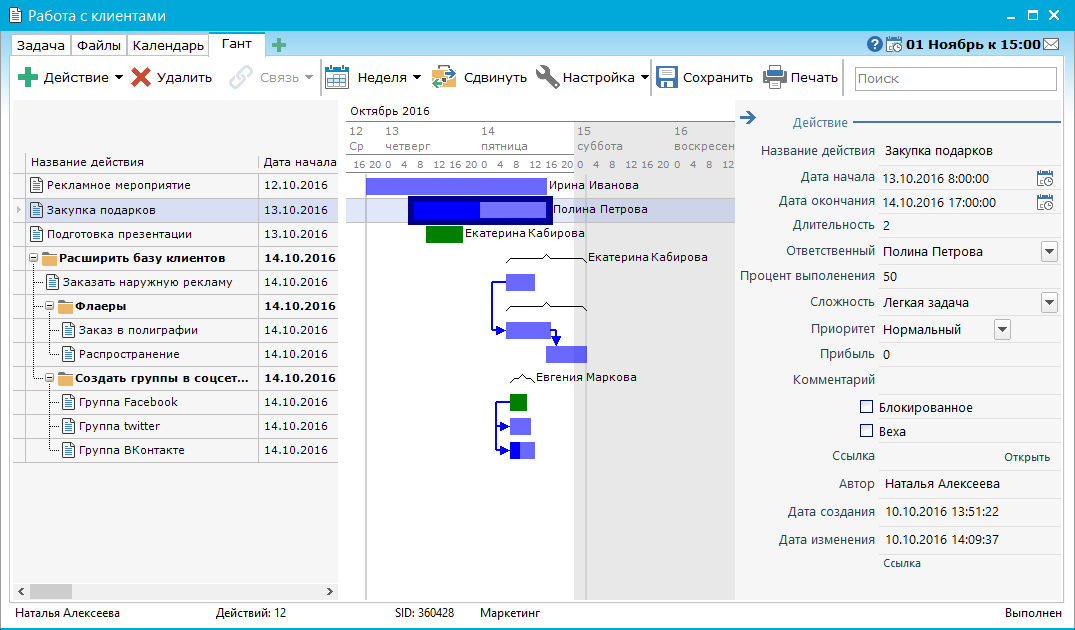Click the reminder calendar-clock icon beside 01 Ноябрь
Viewport: 1075px width, 630px height.
[x=894, y=45]
